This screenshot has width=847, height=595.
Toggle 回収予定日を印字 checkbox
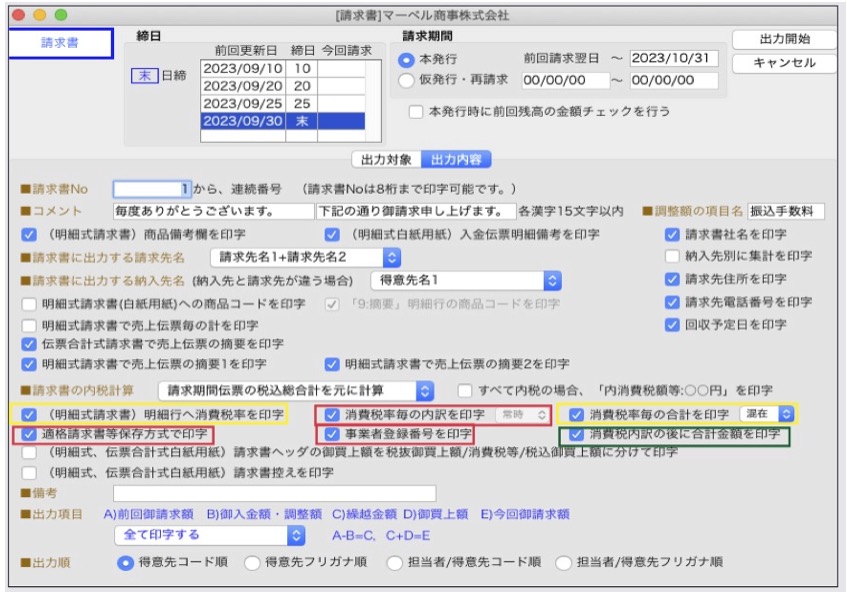coord(672,324)
